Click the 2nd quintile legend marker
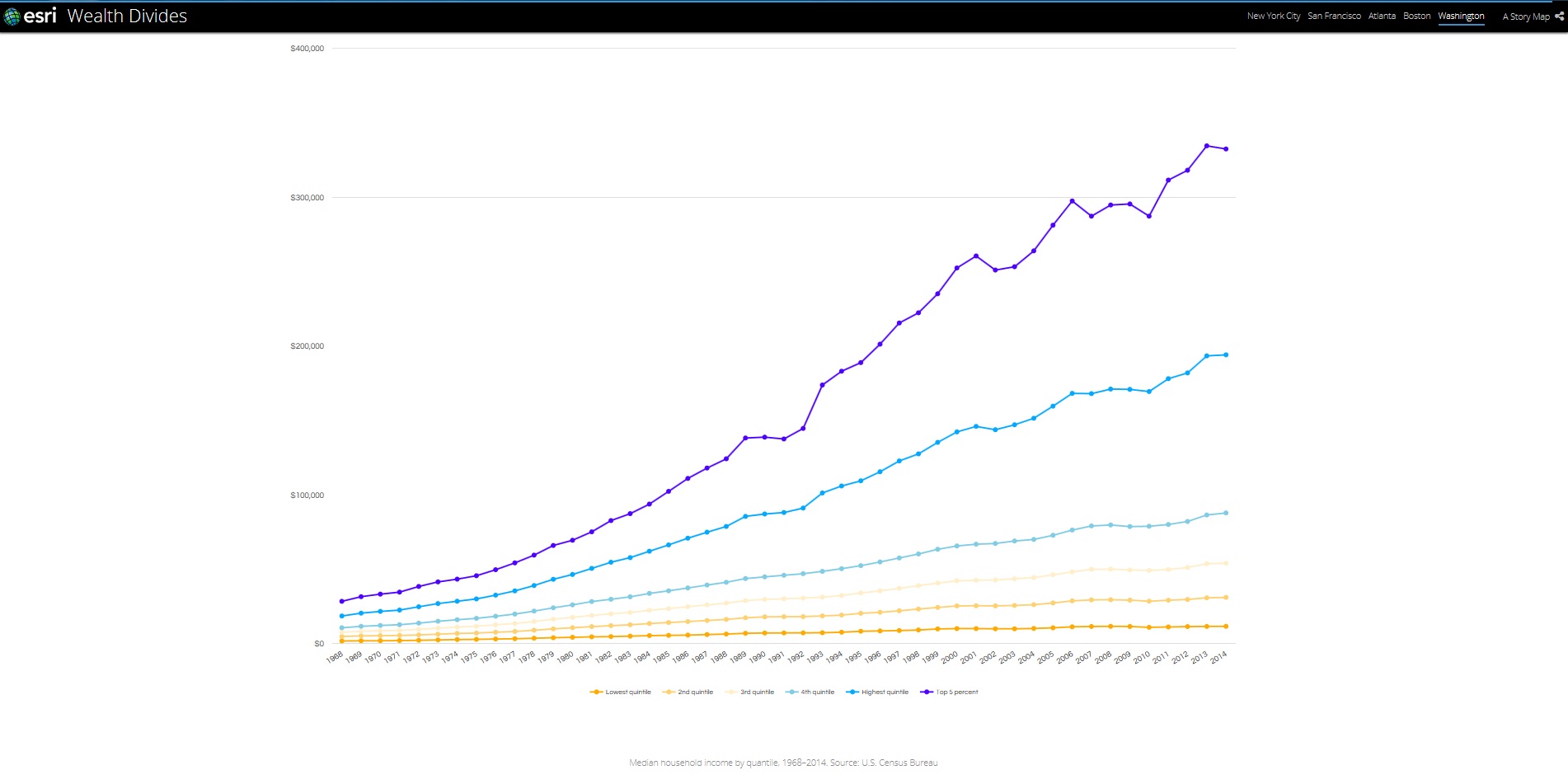This screenshot has height=784, width=1568. (669, 692)
